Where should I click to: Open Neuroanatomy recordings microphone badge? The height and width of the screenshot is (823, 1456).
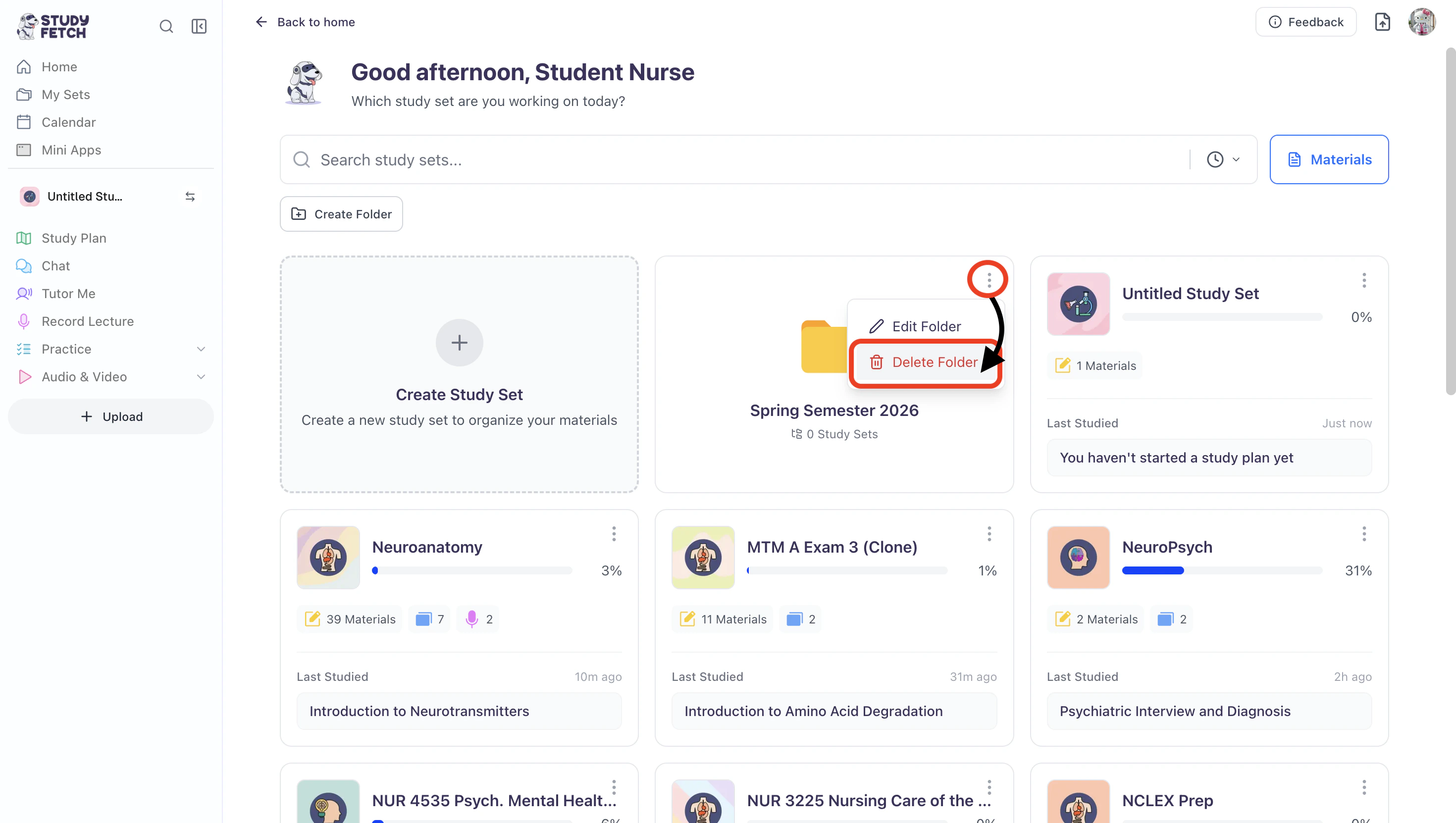478,619
